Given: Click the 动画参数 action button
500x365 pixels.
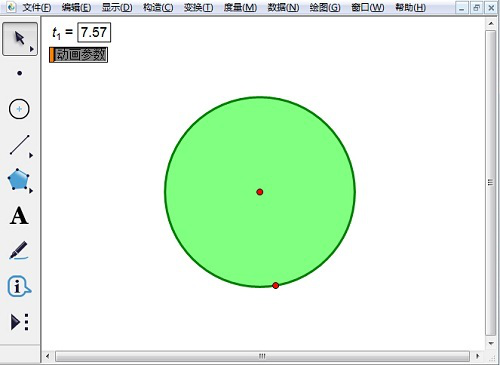Looking at the screenshot, I should click(78, 55).
